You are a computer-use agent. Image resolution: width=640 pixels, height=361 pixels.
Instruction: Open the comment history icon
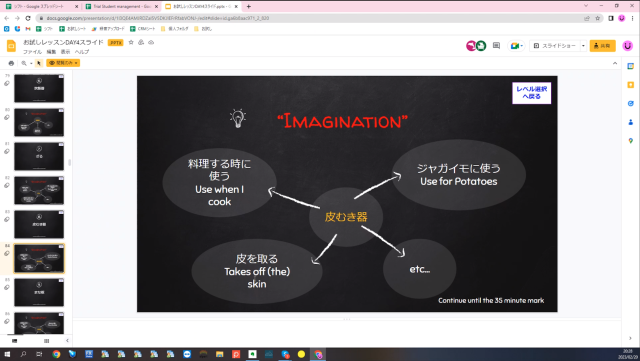click(x=496, y=46)
